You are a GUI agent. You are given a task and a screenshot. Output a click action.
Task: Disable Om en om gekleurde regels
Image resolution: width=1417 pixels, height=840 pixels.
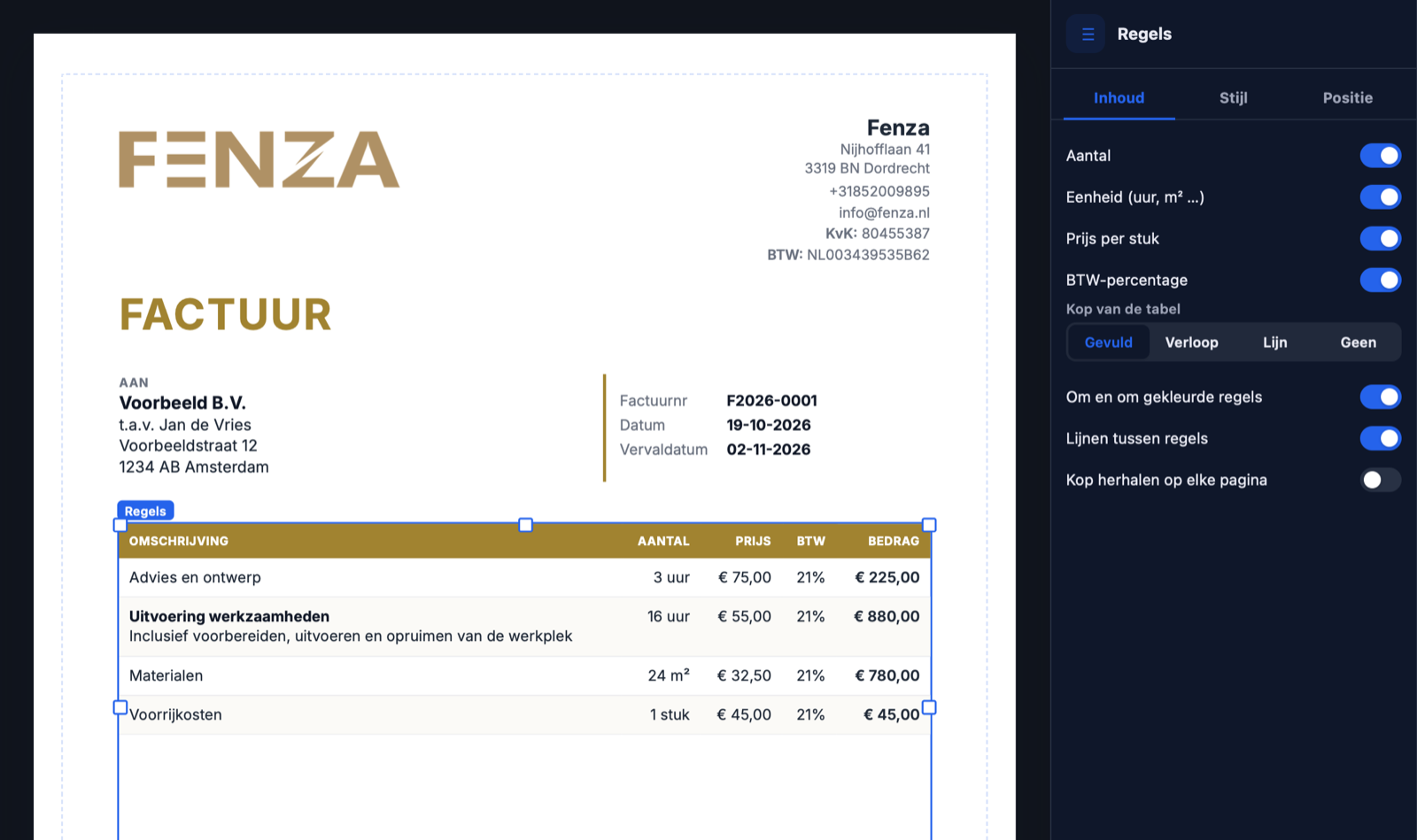click(1381, 397)
